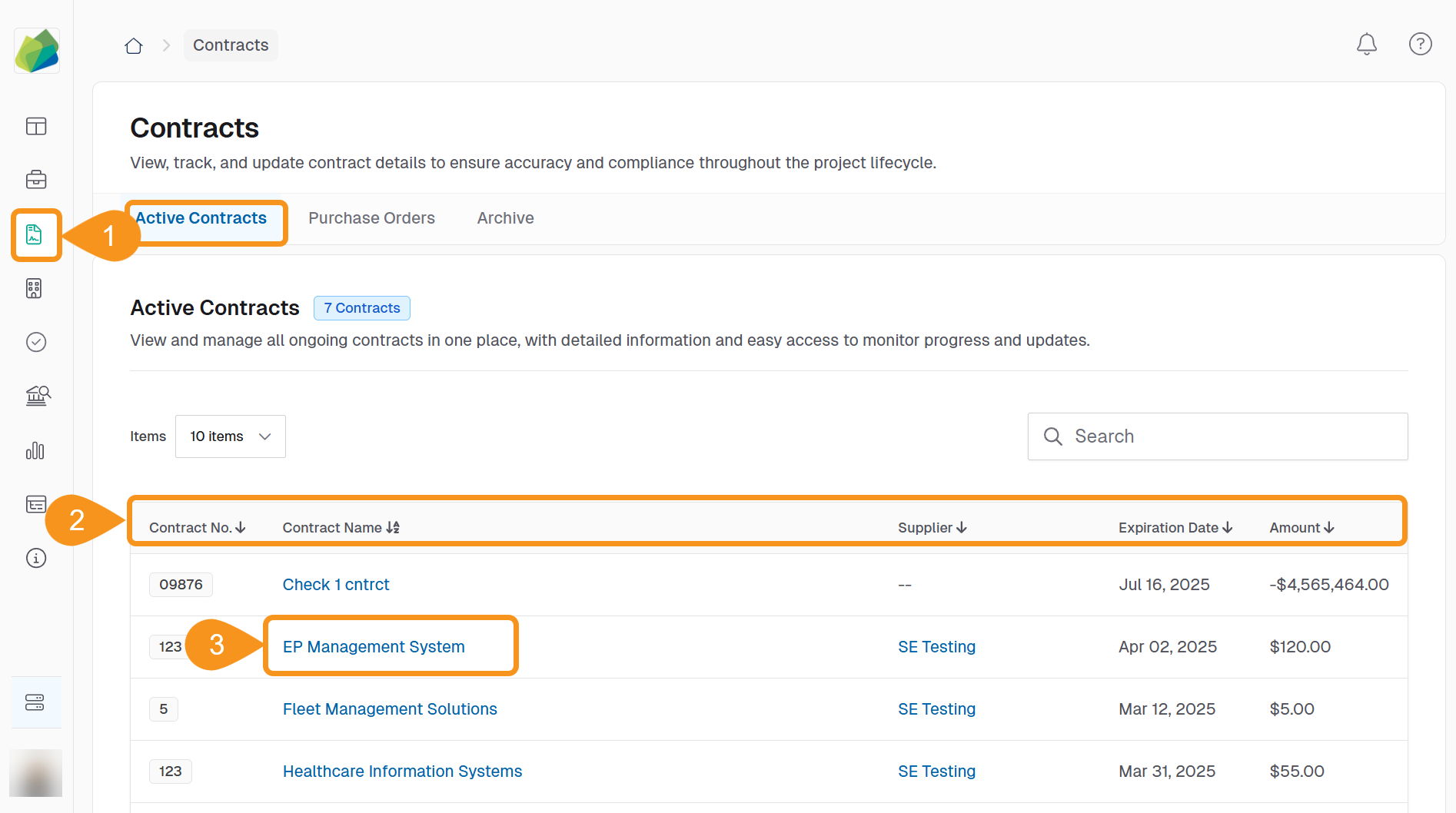Sort by Contract No. column
1456x813 pixels.
pos(197,528)
